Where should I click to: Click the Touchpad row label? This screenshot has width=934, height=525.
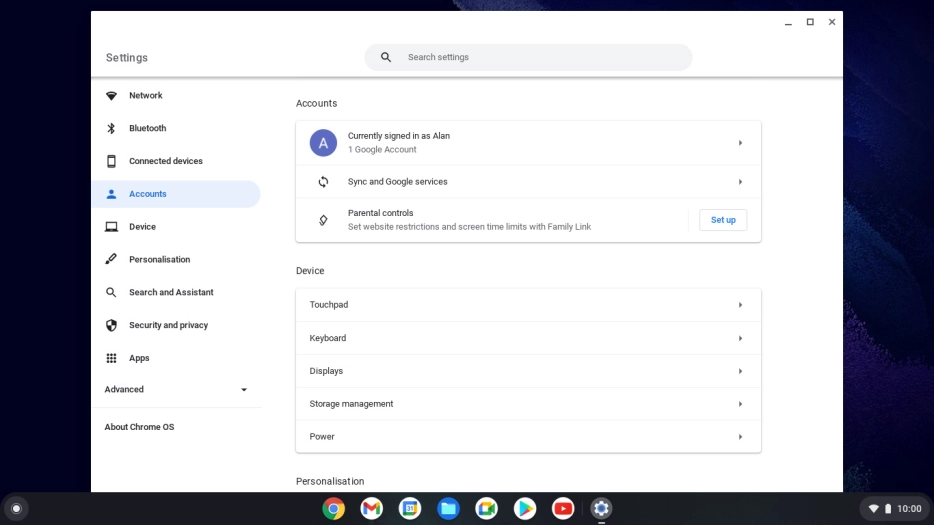(x=329, y=305)
